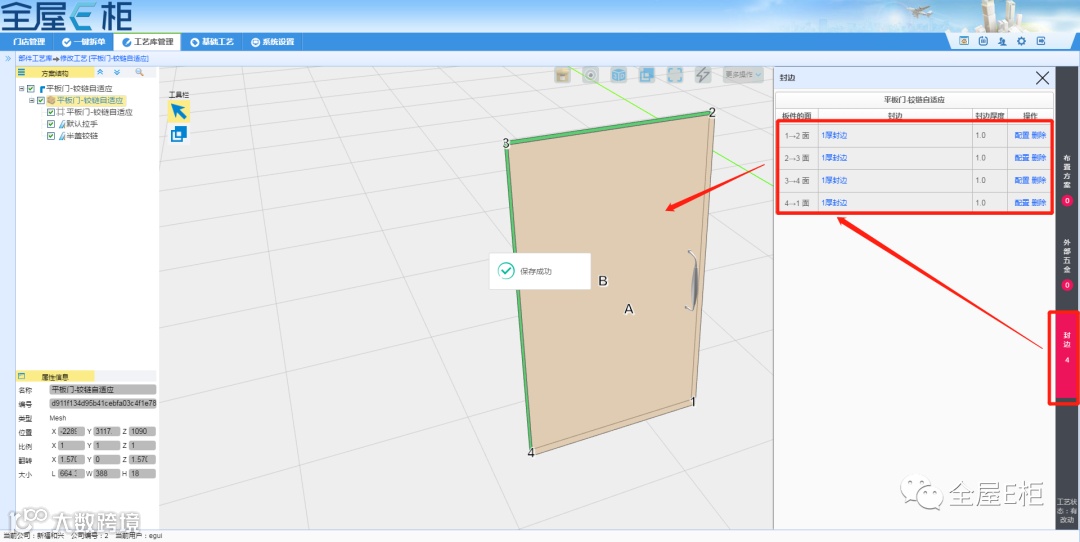Click the first screen icon in top-right header
1080x542 pixels.
click(964, 41)
